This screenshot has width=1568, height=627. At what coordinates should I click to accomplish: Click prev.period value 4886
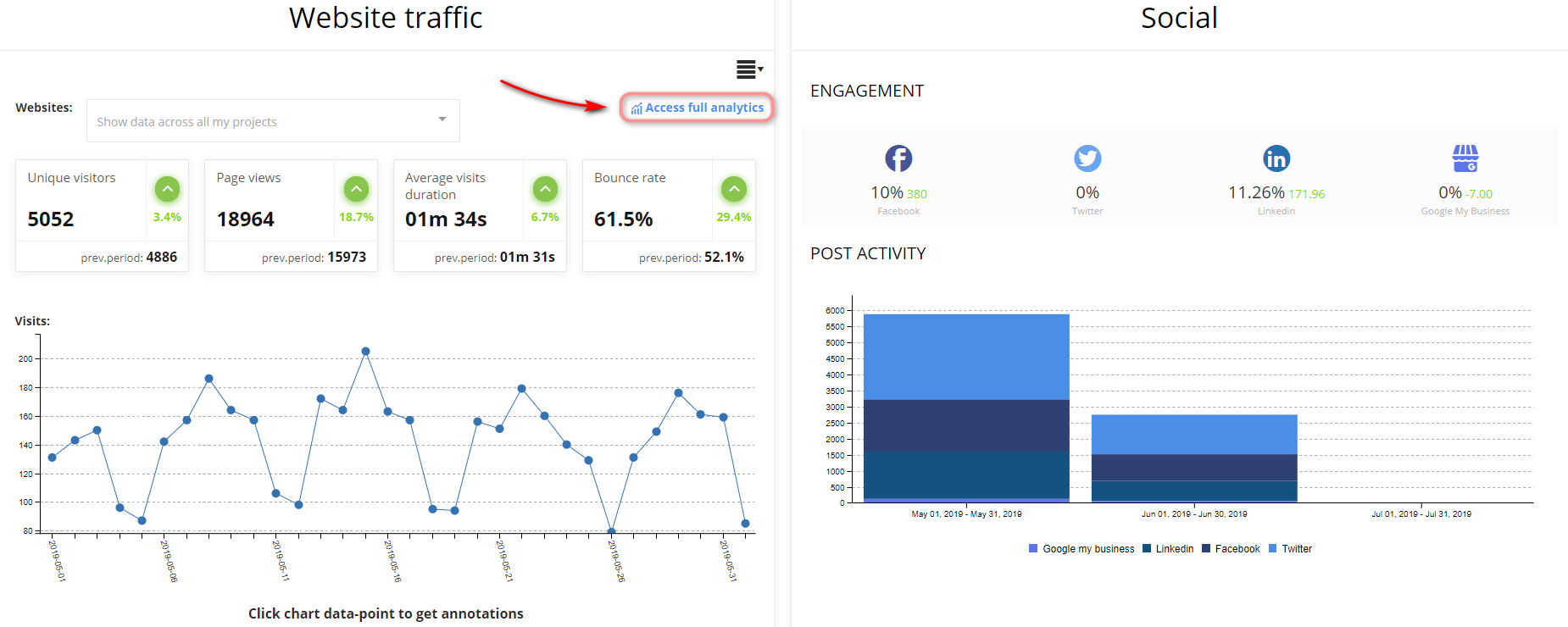click(161, 257)
